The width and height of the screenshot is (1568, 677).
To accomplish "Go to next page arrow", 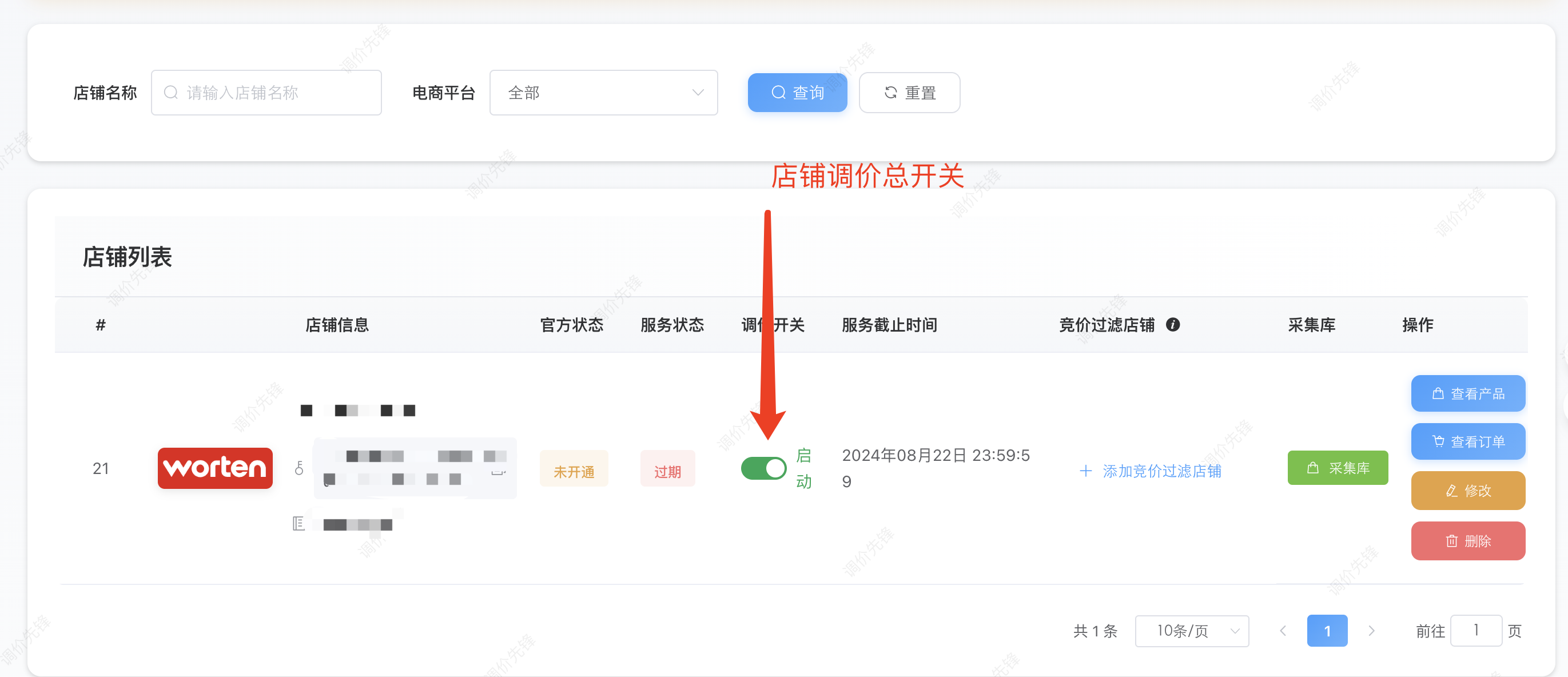I will [x=1371, y=631].
